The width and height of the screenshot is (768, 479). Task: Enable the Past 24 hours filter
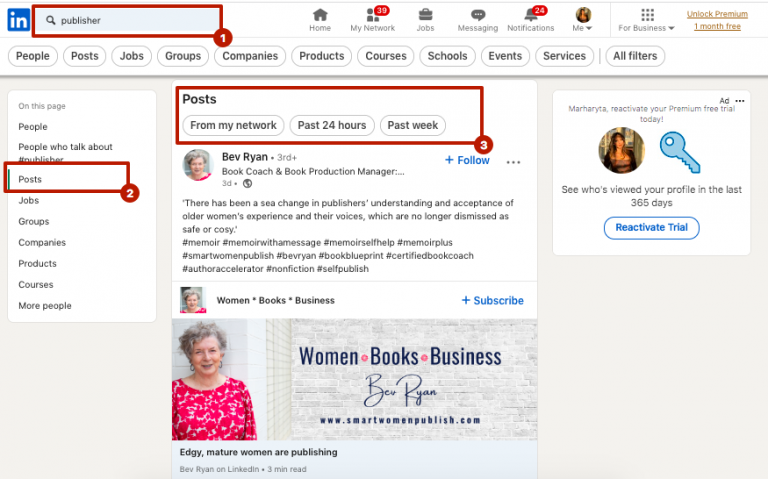point(333,125)
